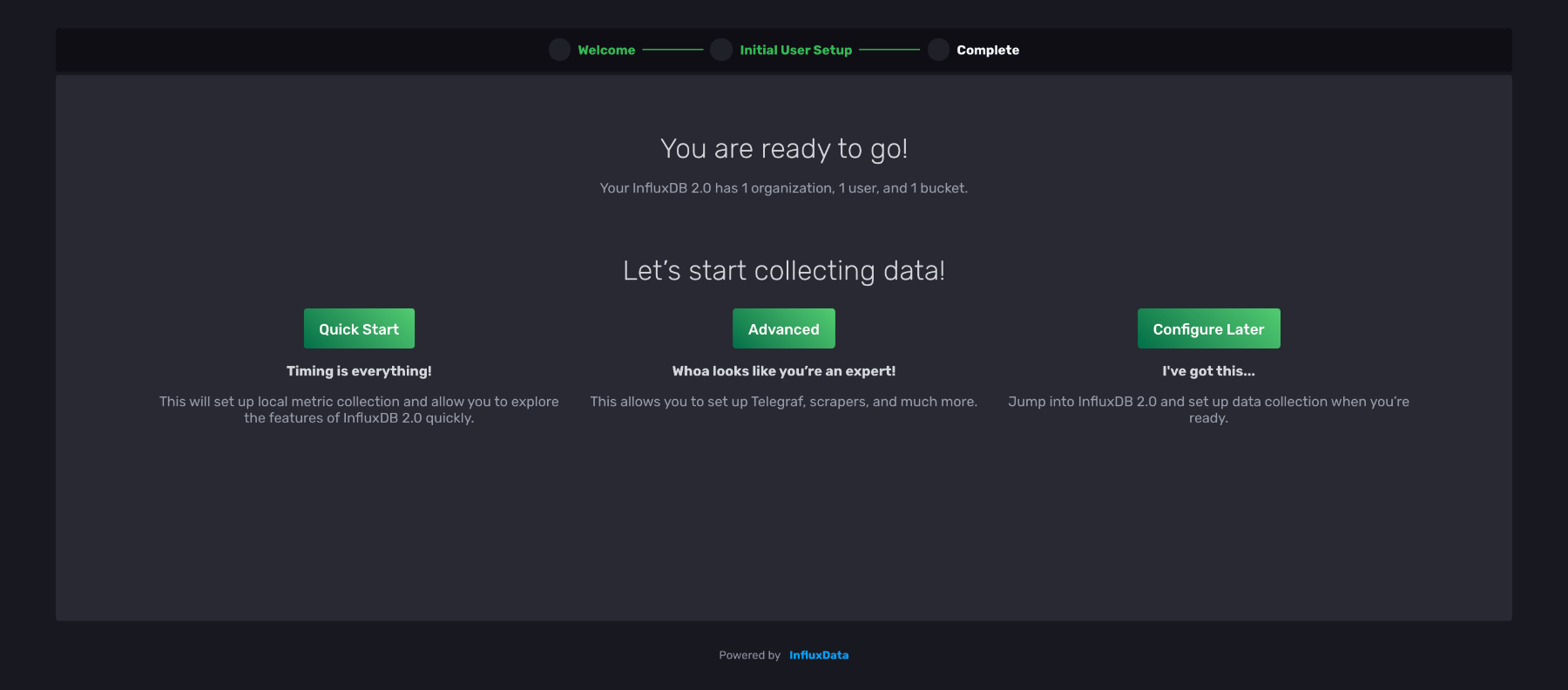The width and height of the screenshot is (1568, 690).
Task: Click the Welcome step circle icon
Action: [x=559, y=50]
